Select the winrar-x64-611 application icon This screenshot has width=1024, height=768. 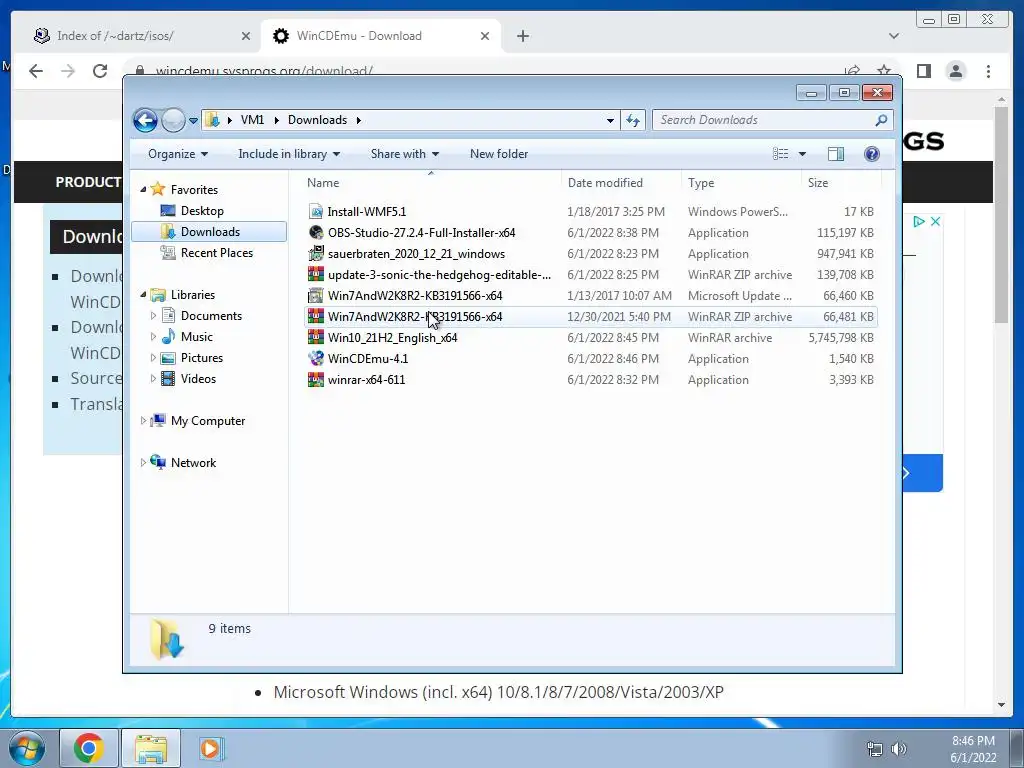tap(315, 379)
